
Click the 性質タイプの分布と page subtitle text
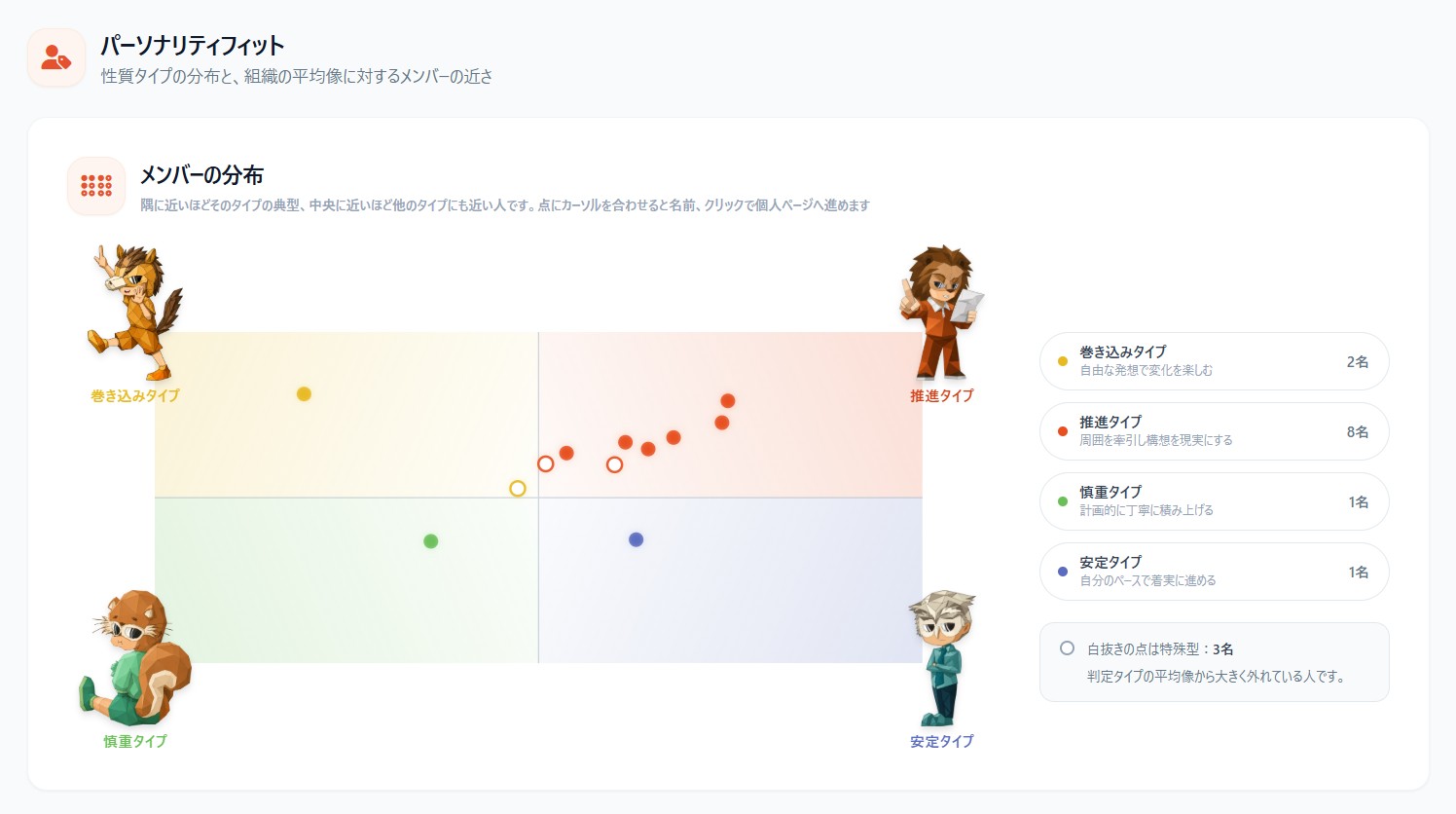coord(297,76)
